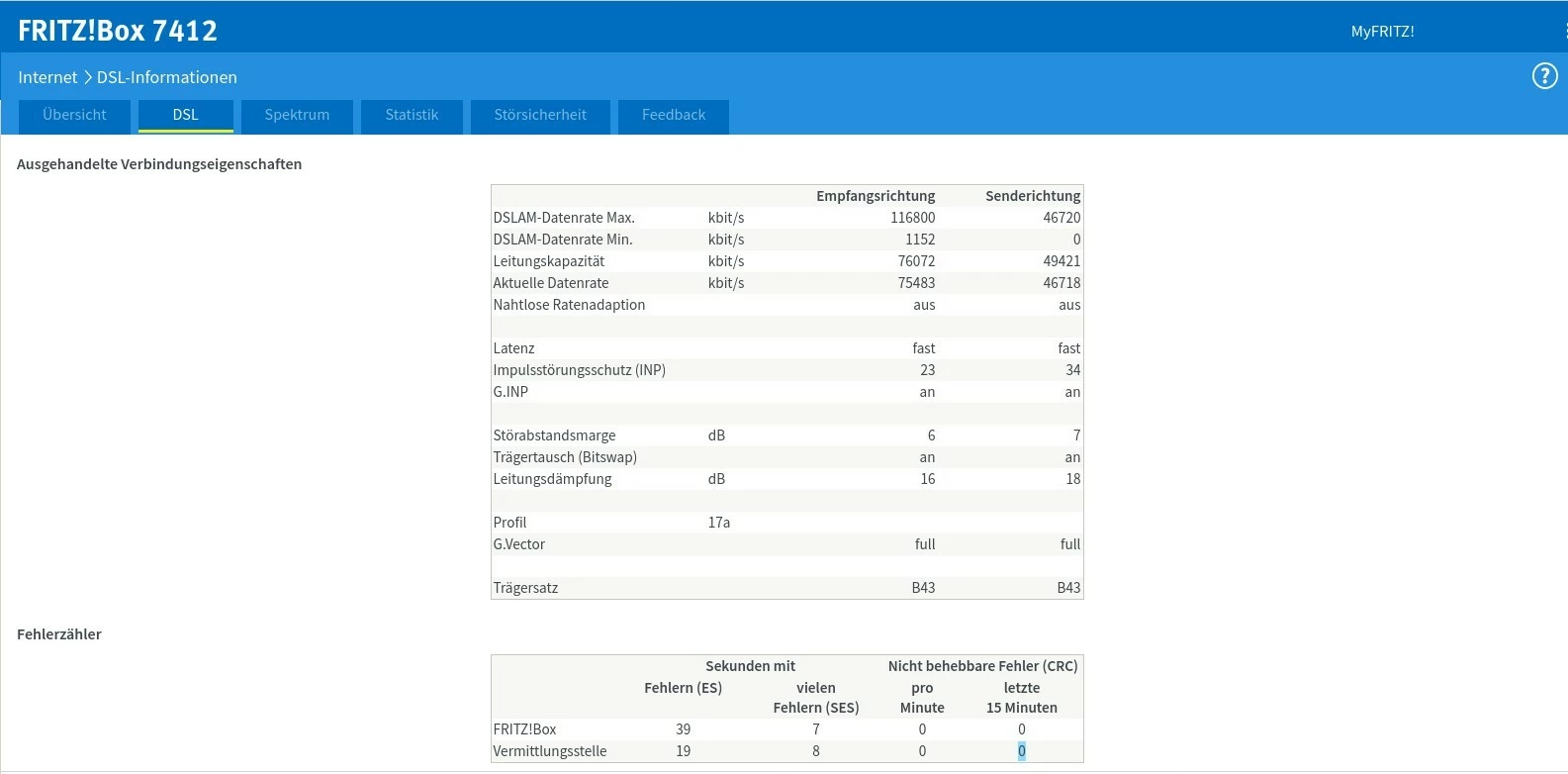Click the DSL-Informationen breadcrumb
The width and height of the screenshot is (1568, 774).
click(x=167, y=77)
